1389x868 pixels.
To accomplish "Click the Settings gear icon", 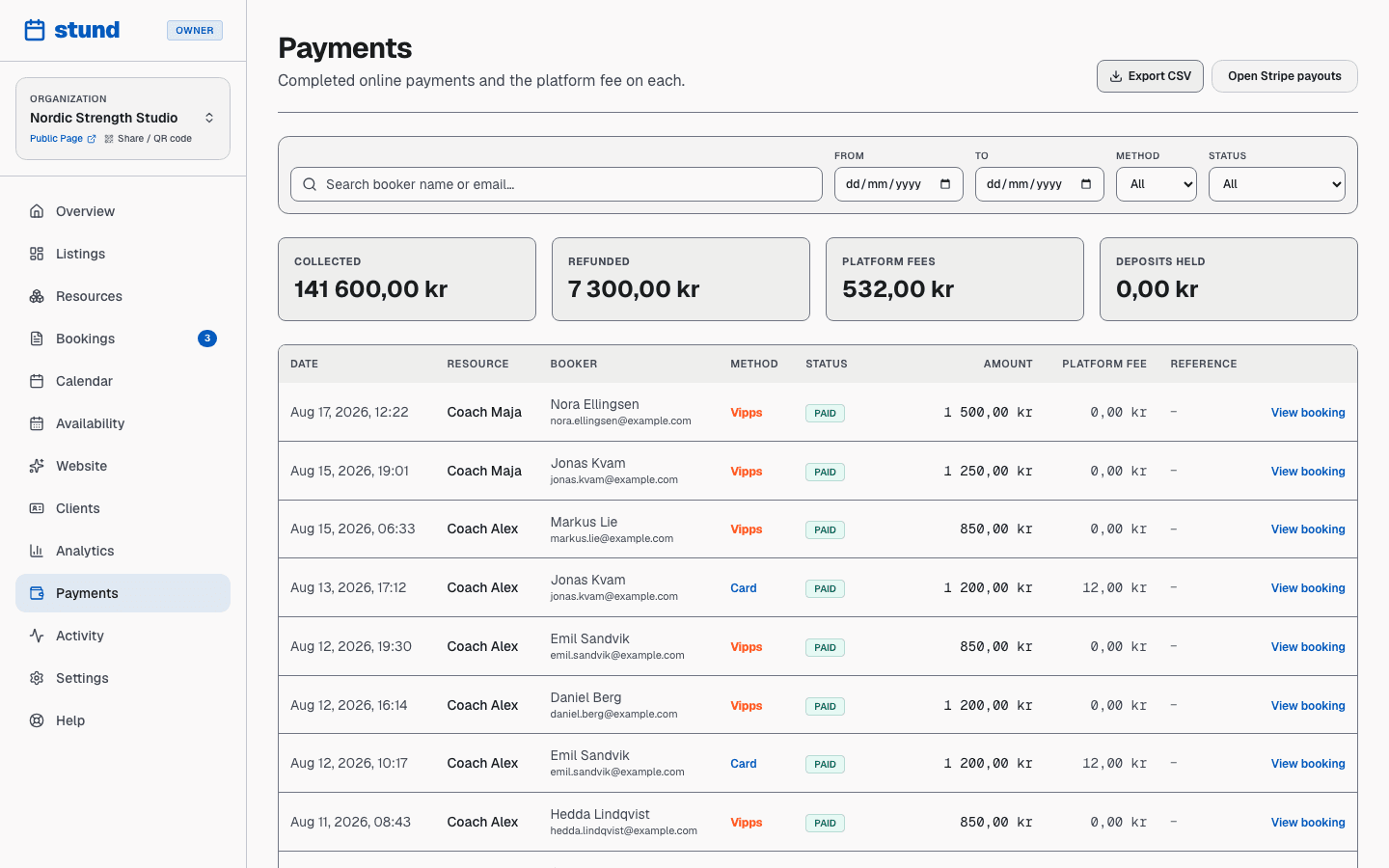I will (x=37, y=678).
